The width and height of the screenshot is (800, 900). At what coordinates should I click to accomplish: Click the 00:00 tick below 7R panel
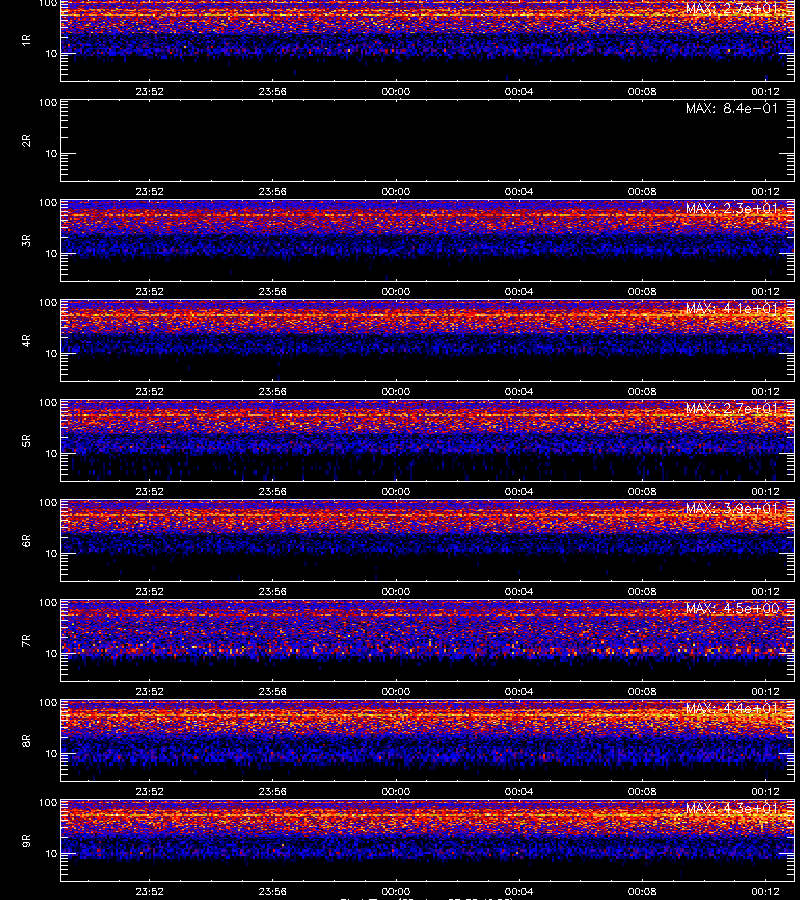coord(396,692)
